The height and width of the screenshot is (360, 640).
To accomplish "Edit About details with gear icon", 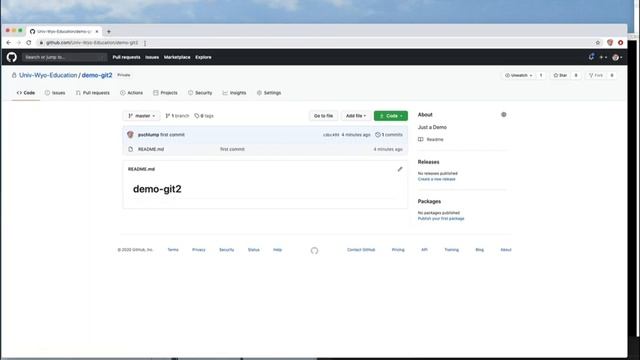I will click(x=504, y=115).
